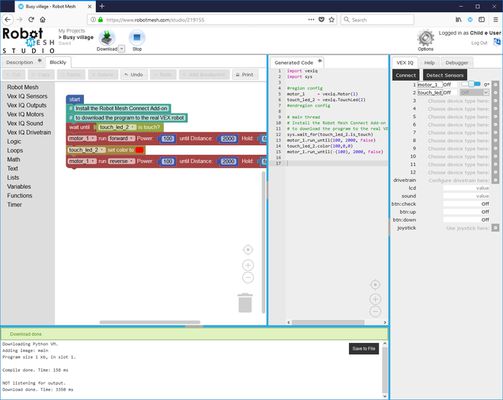Zoom in the Generated Code panel
503x400 pixels.
coord(375,299)
